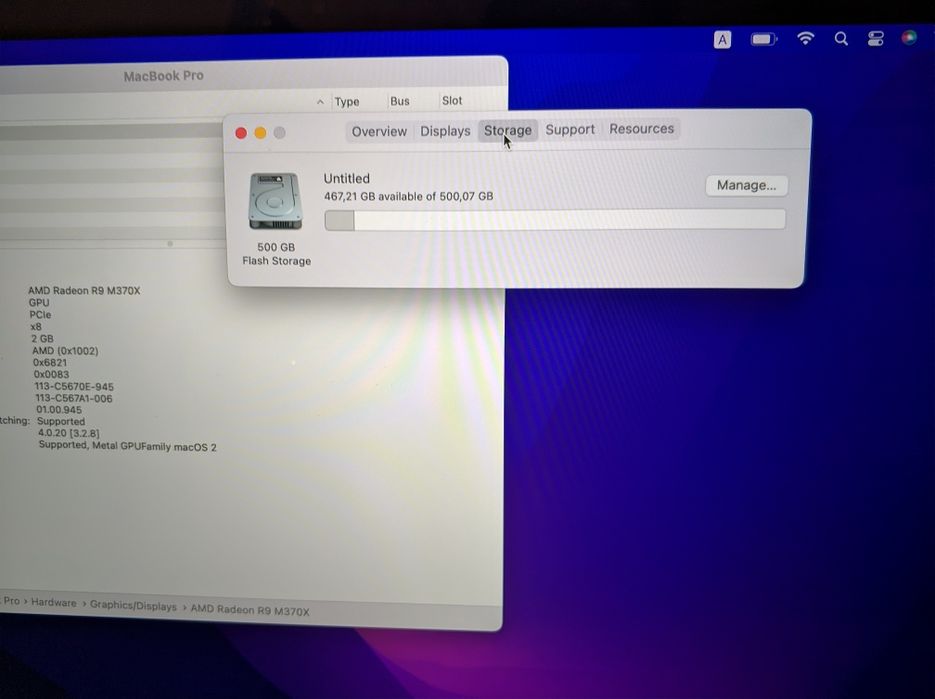Select the AMD Radeon R9 M370X model value
The image size is (935, 699).
pyautogui.click(x=84, y=290)
